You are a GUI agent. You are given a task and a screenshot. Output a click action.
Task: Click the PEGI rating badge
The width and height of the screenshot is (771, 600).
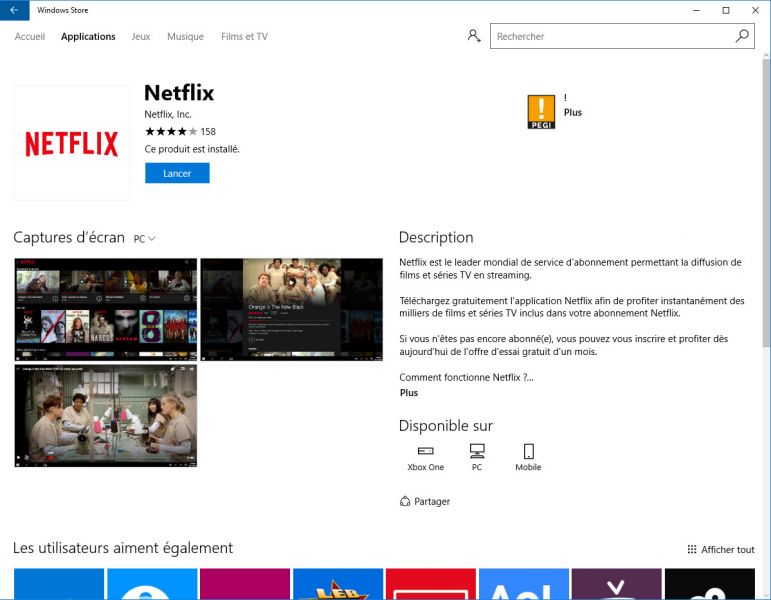541,112
